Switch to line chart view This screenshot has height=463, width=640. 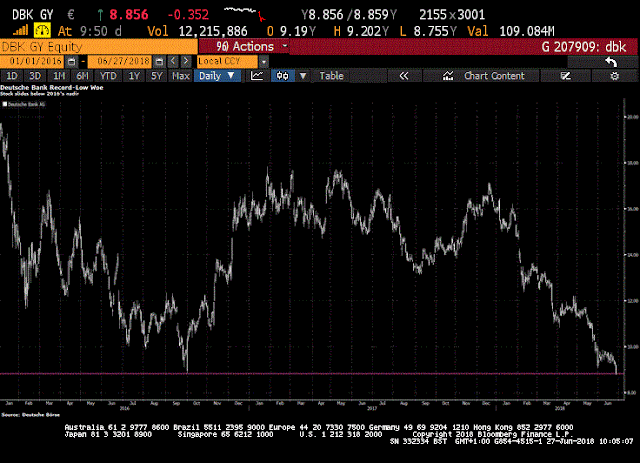click(257, 76)
